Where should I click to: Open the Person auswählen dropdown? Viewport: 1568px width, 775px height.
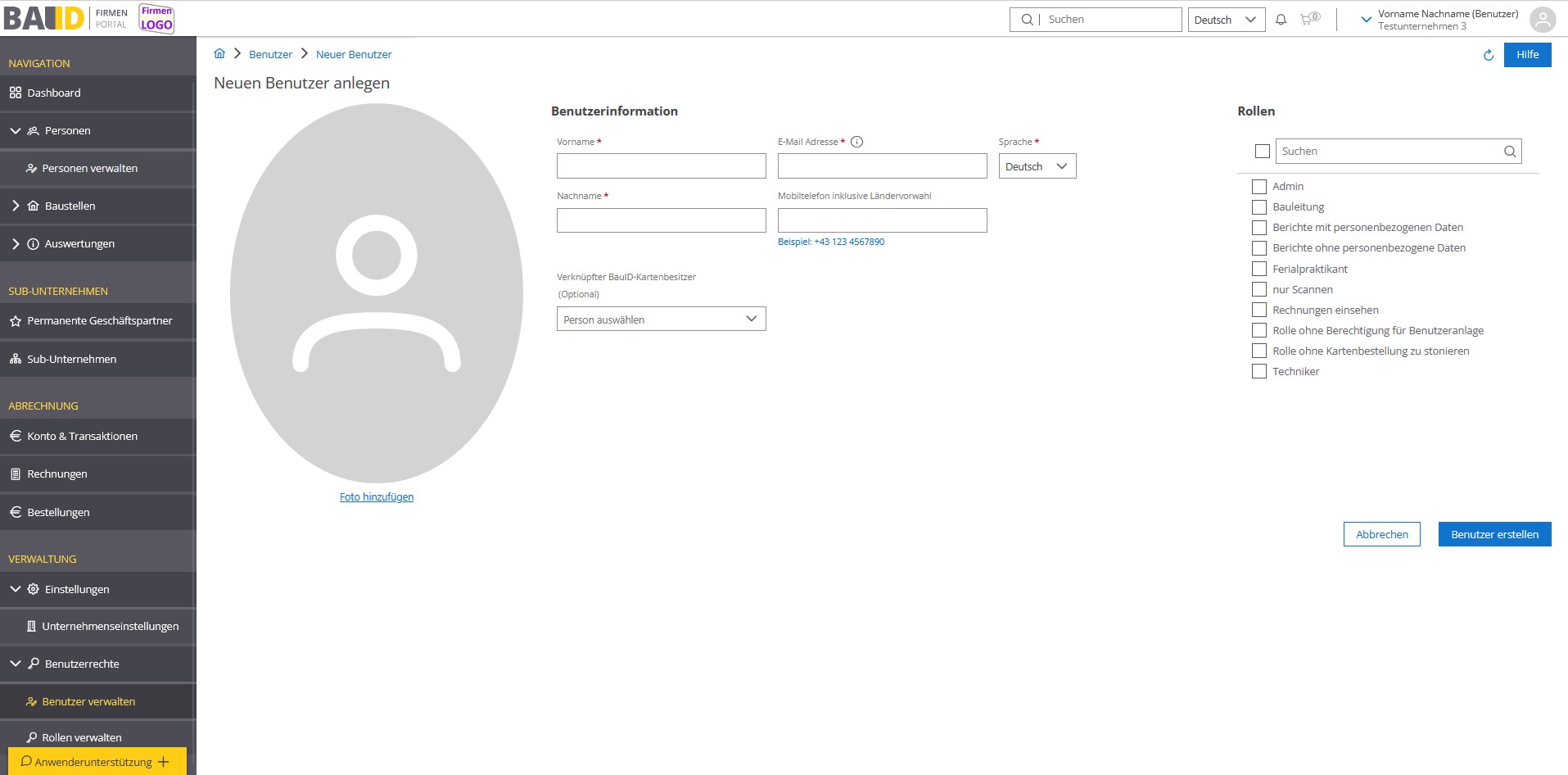coord(661,320)
